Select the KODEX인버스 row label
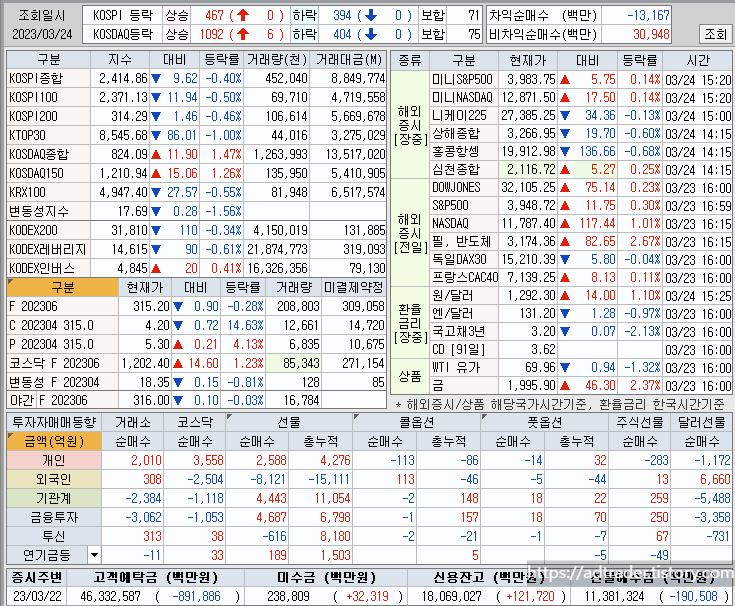Image resolution: width=735 pixels, height=606 pixels. click(49, 269)
